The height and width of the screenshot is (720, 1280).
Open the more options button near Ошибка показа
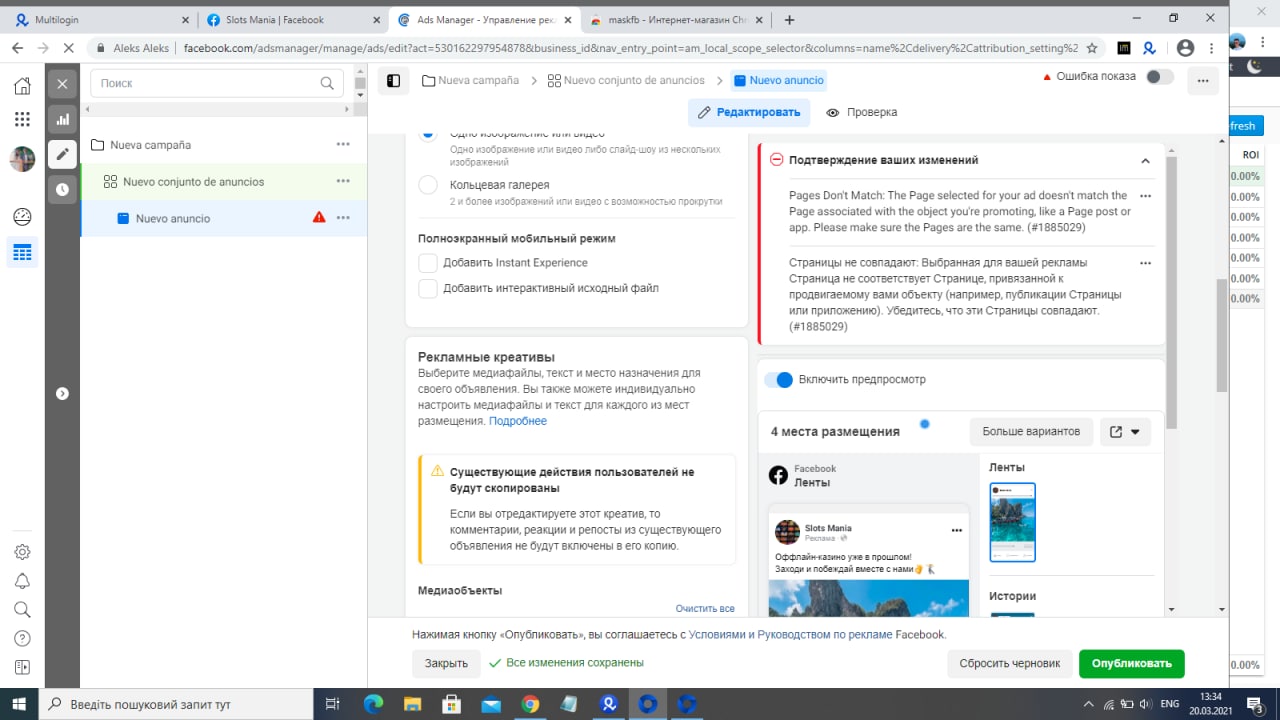point(1202,81)
